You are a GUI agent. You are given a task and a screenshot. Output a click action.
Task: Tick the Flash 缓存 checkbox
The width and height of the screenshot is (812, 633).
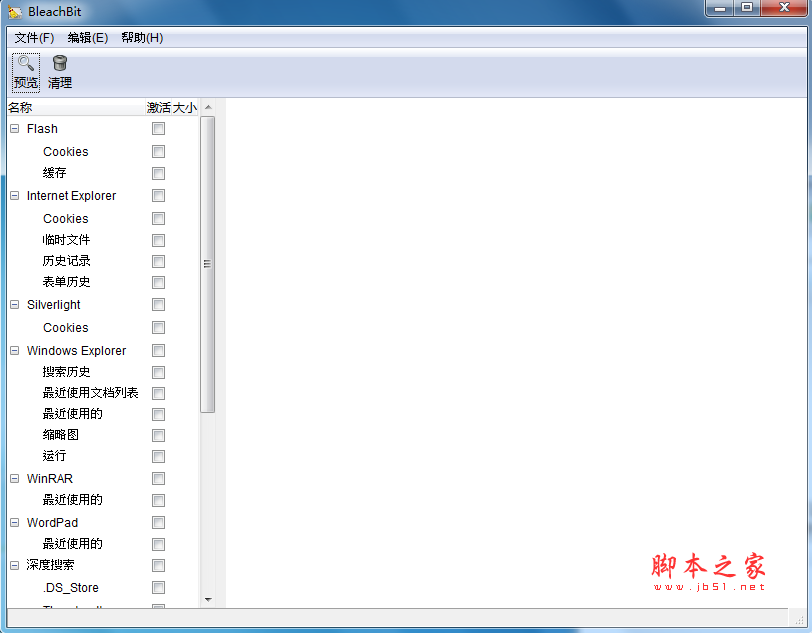tap(158, 173)
